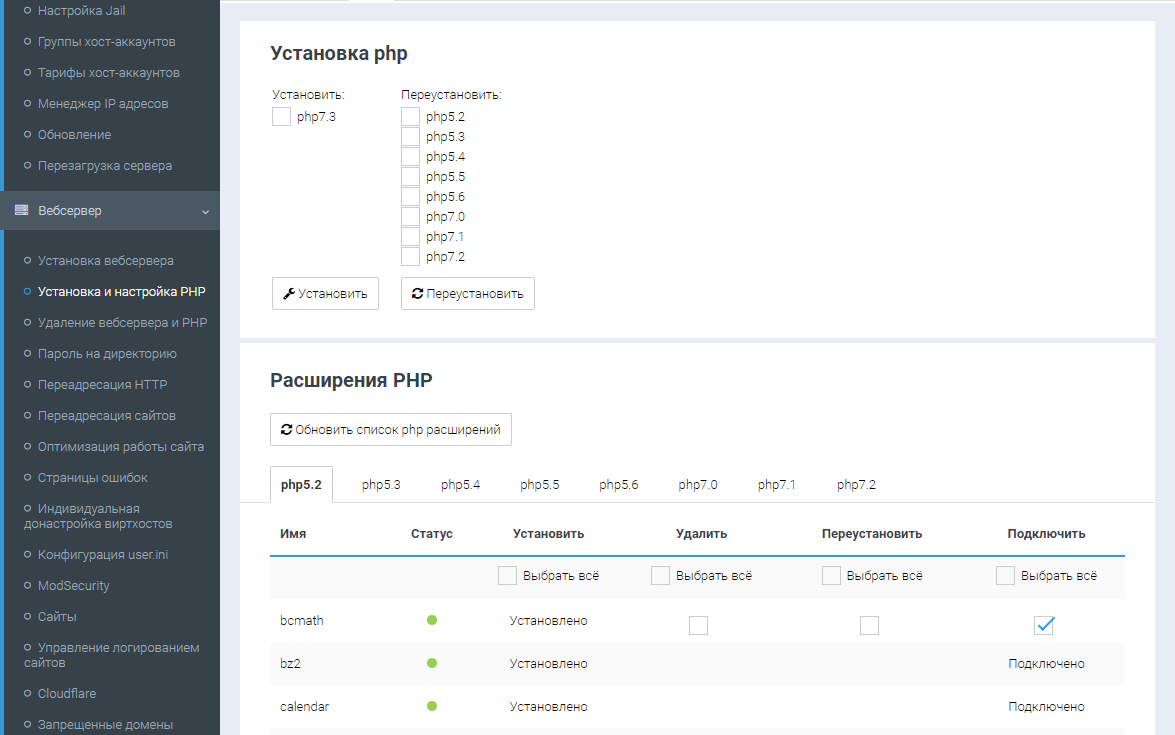Check the php7.3 install checkbox
1175x735 pixels.
pos(281,116)
